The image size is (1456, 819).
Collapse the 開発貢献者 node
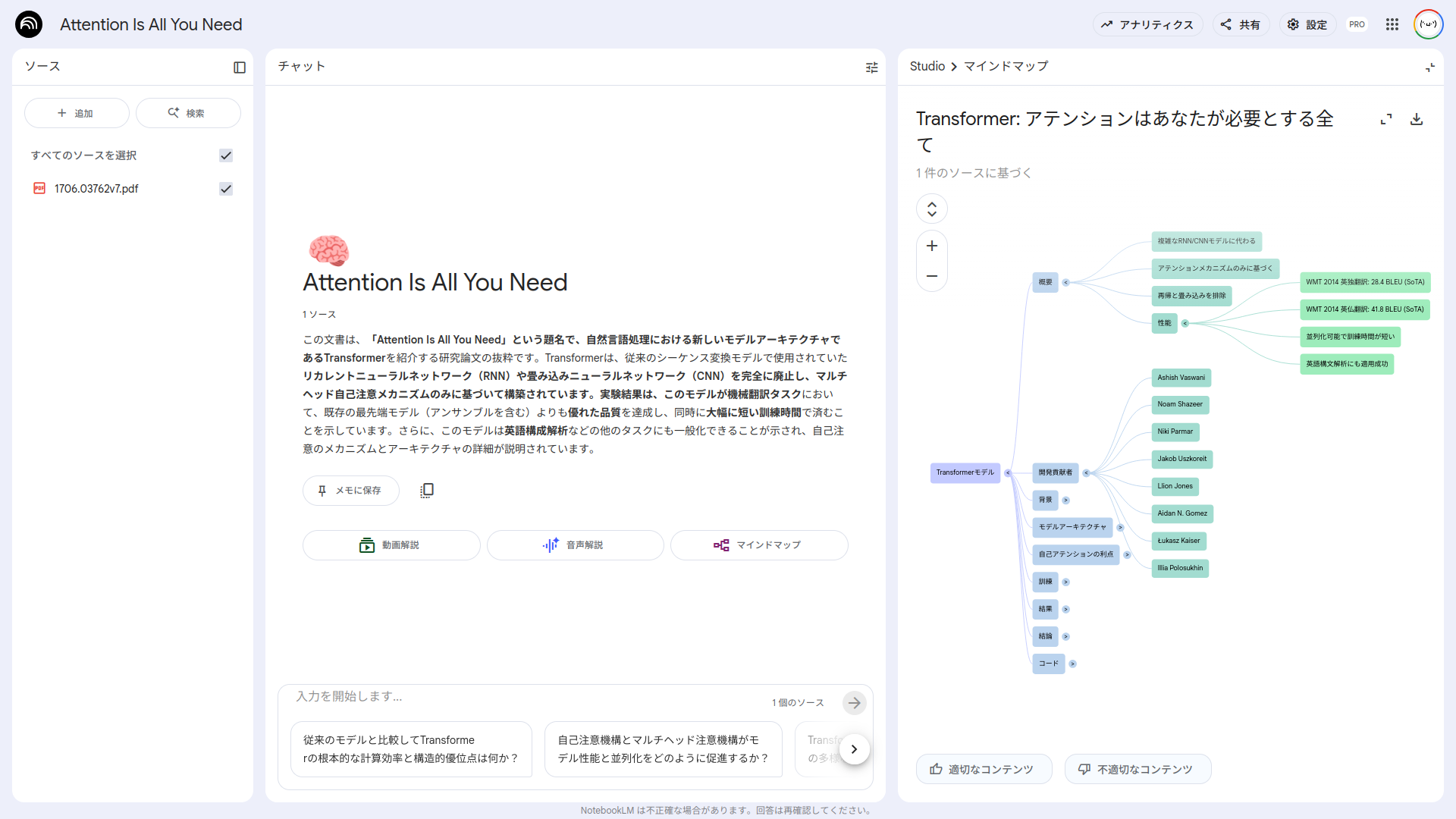pyautogui.click(x=1086, y=473)
